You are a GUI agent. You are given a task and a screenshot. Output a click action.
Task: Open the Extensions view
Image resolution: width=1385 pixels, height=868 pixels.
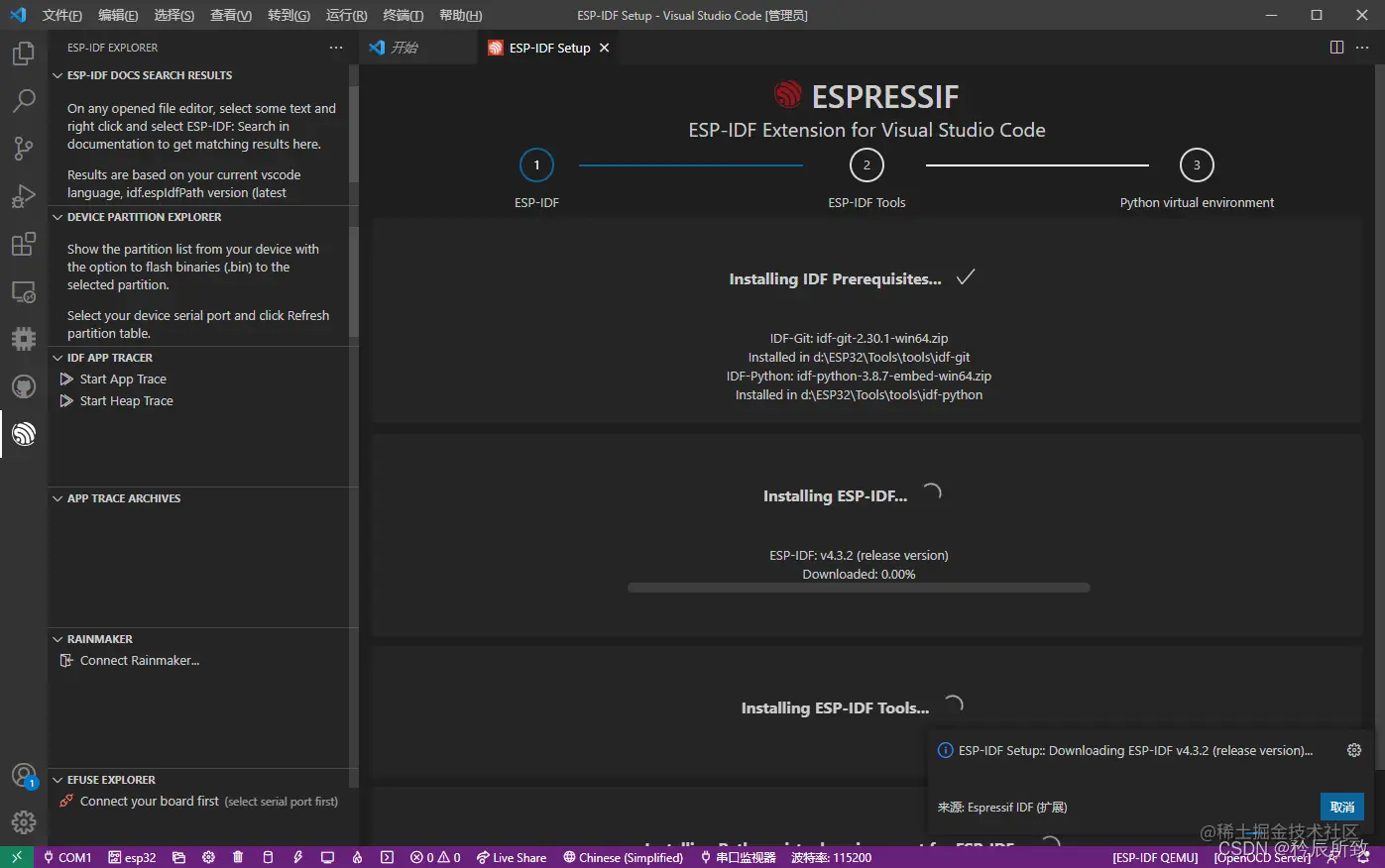(x=24, y=244)
